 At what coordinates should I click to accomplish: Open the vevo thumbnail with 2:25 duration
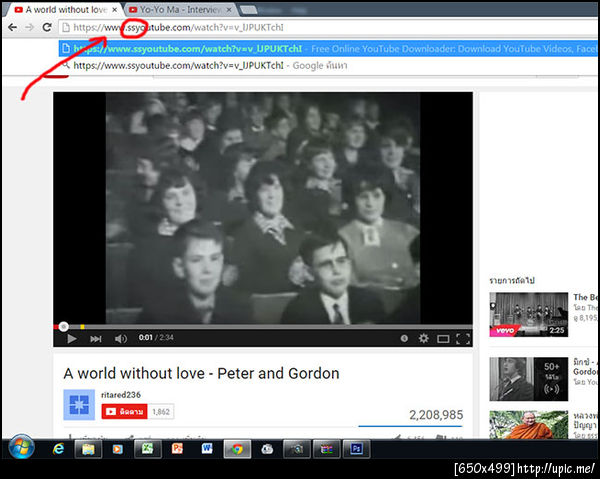[x=528, y=314]
